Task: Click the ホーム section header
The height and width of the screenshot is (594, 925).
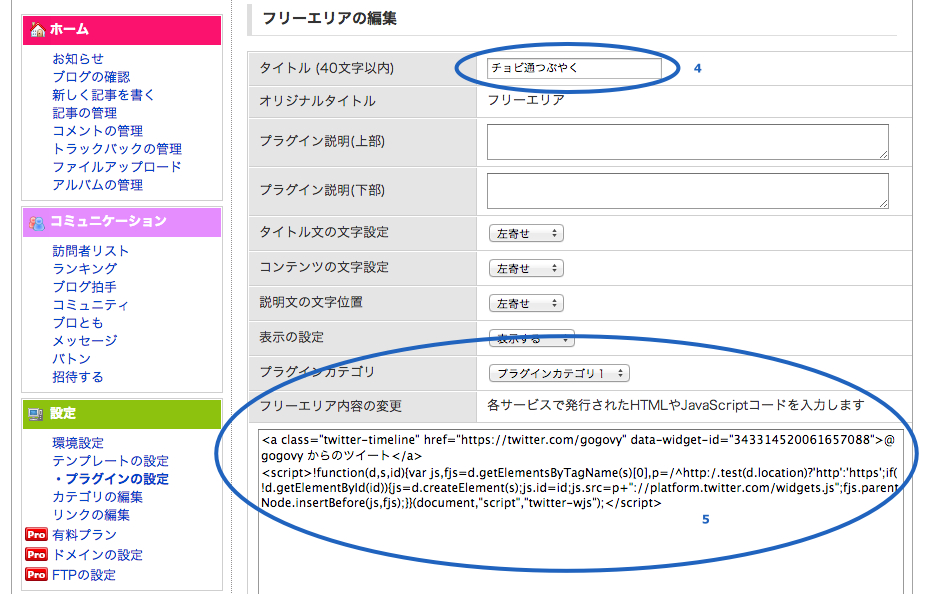Action: click(x=122, y=29)
